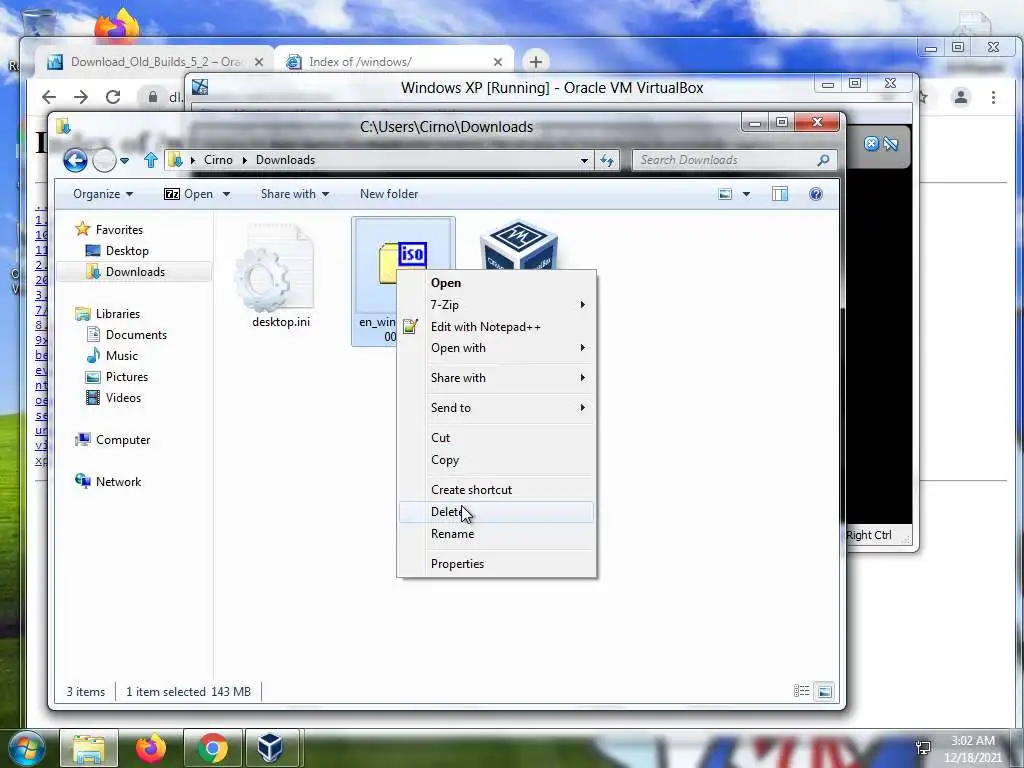Open the Windows Start button
This screenshot has height=768, width=1024.
pyautogui.click(x=27, y=748)
